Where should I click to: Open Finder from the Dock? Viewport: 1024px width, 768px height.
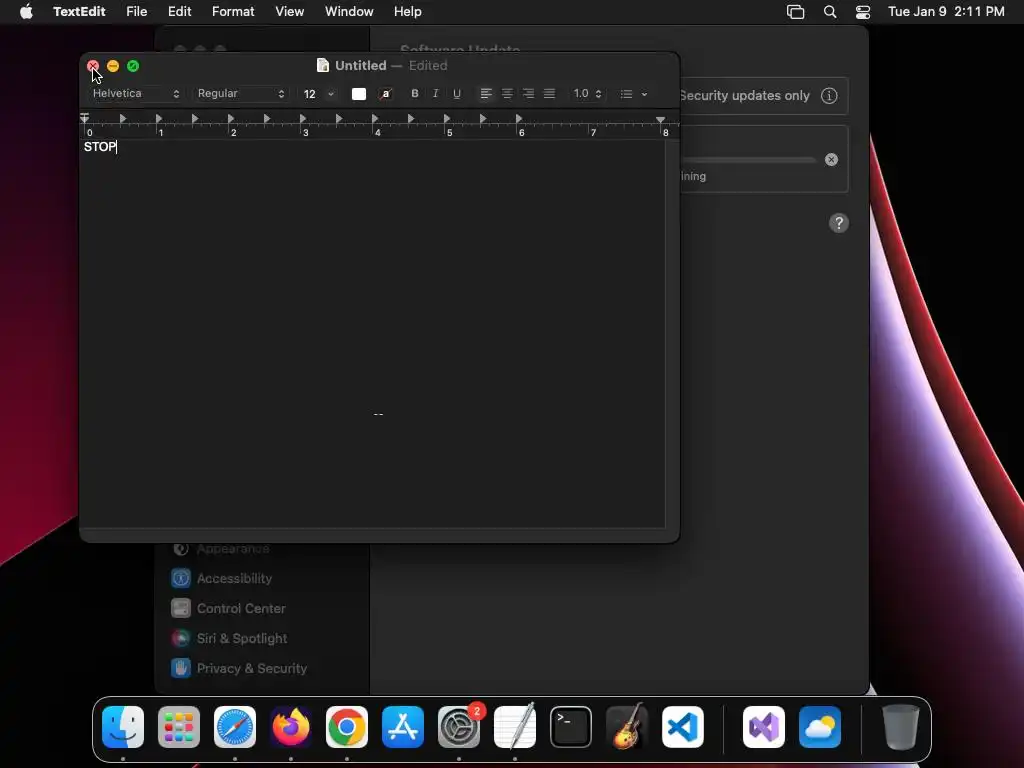tap(123, 727)
